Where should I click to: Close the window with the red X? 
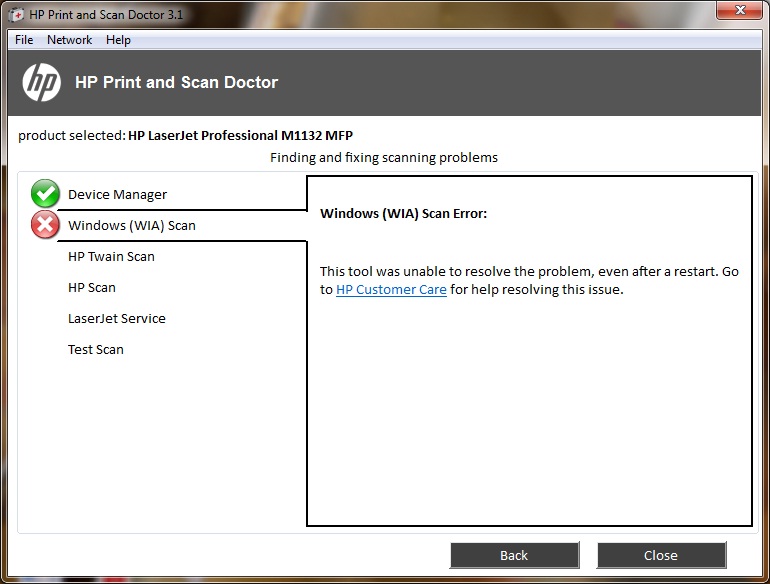coord(740,10)
